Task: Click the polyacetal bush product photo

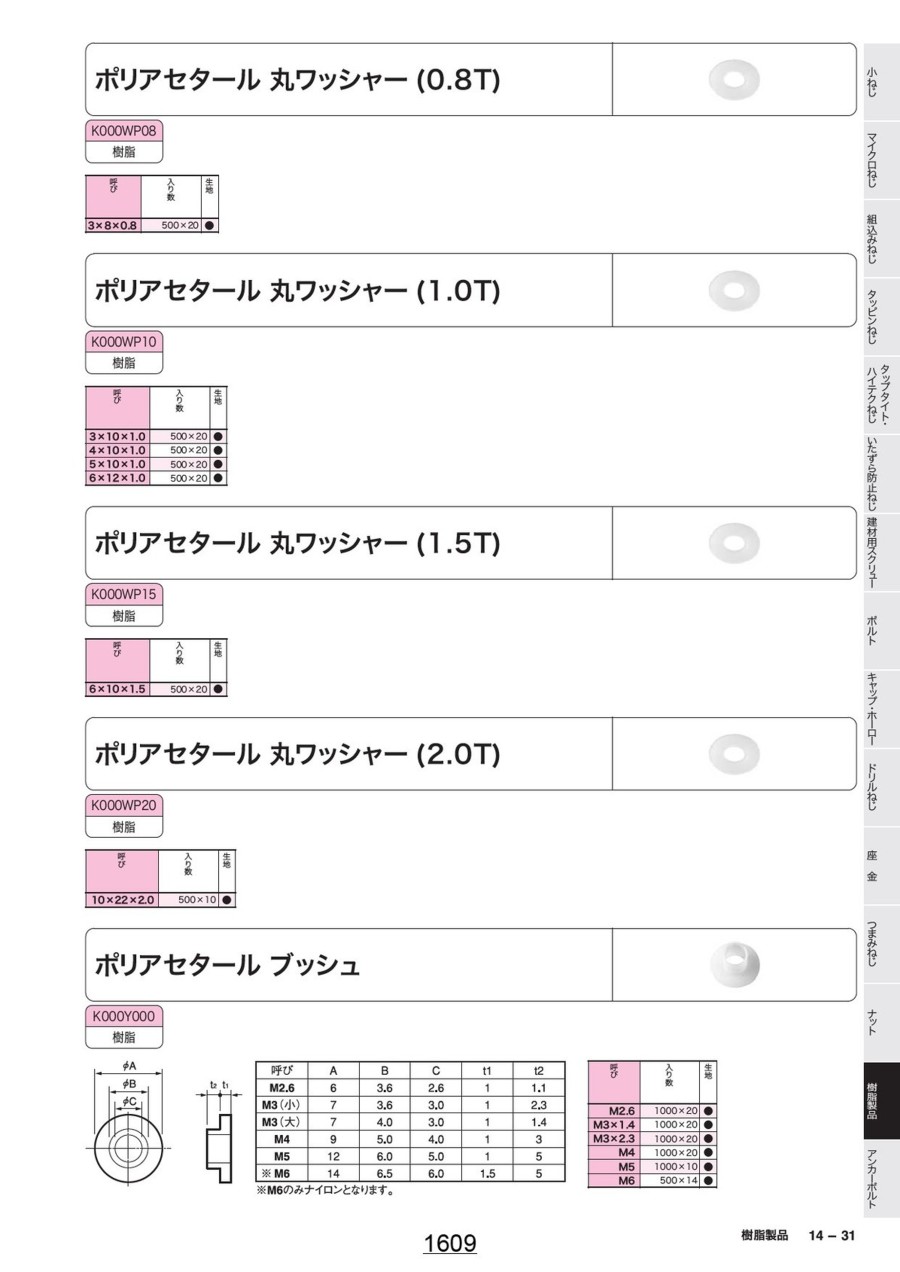Action: coord(735,964)
